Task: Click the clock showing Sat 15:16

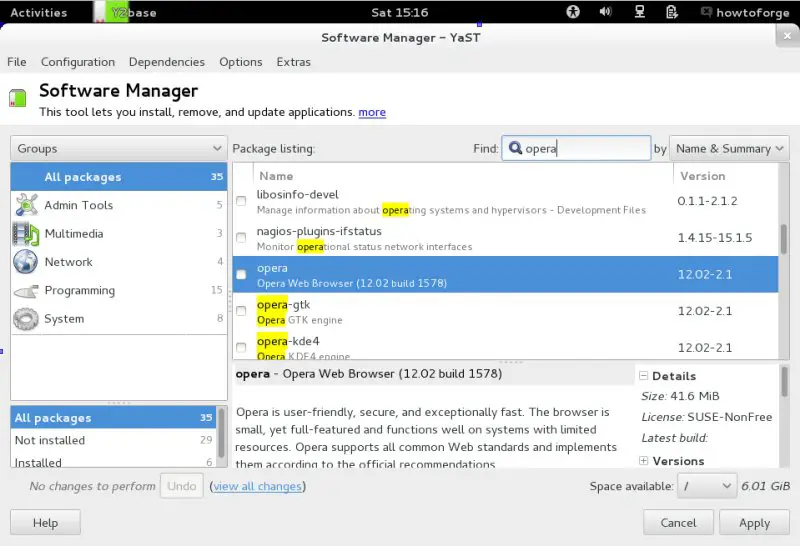Action: pyautogui.click(x=399, y=12)
